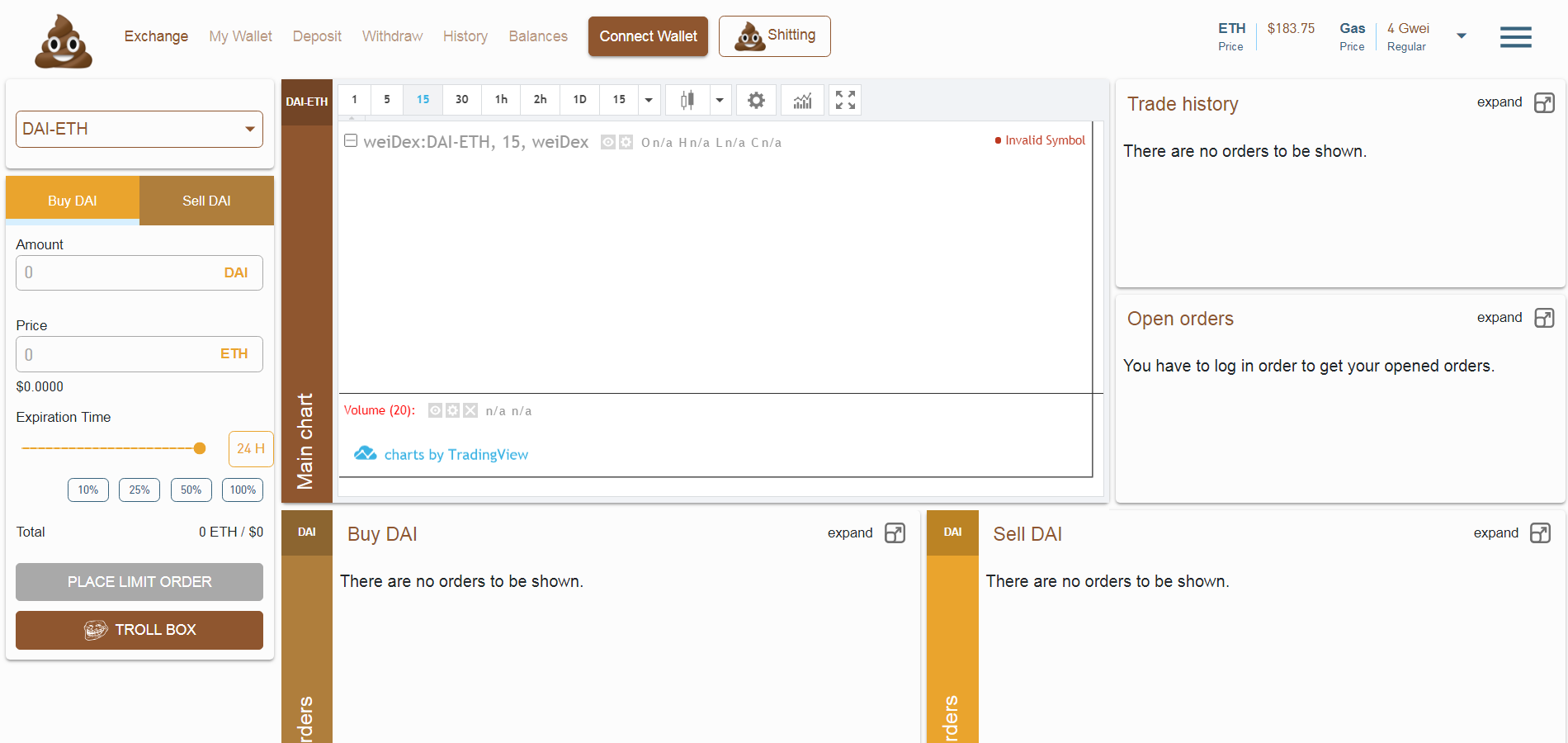The height and width of the screenshot is (743, 1568).
Task: Click the Total value 0 ETH / $0
Action: (x=231, y=532)
